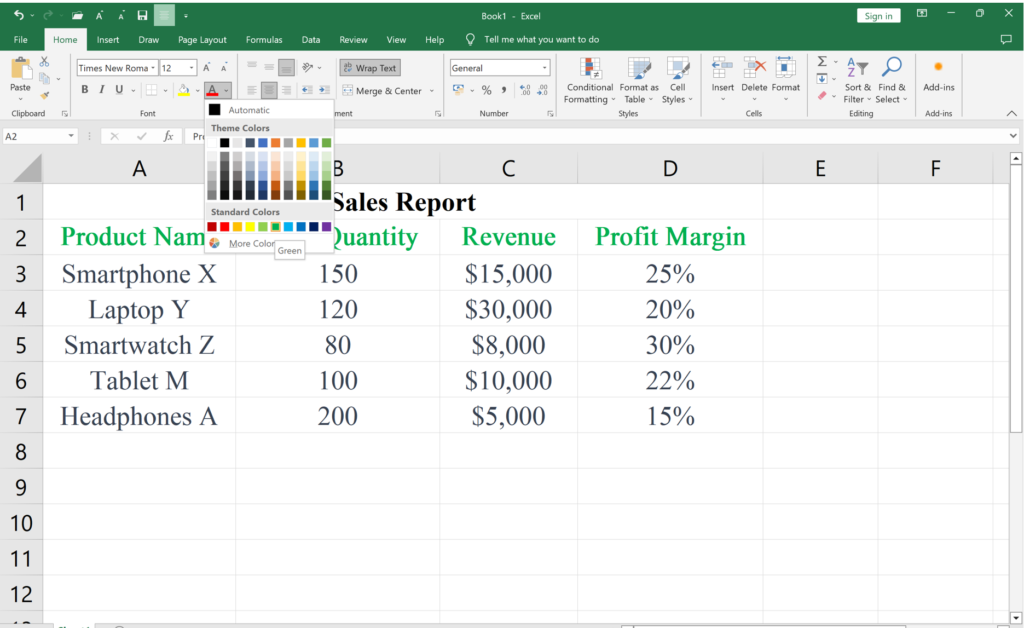The image size is (1024, 628).
Task: Apply percent number format
Action: (x=487, y=89)
